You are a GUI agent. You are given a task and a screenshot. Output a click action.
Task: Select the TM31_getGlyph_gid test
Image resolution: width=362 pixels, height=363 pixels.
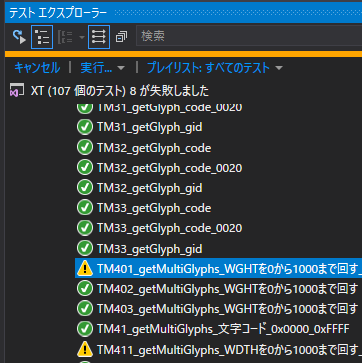coord(149,127)
